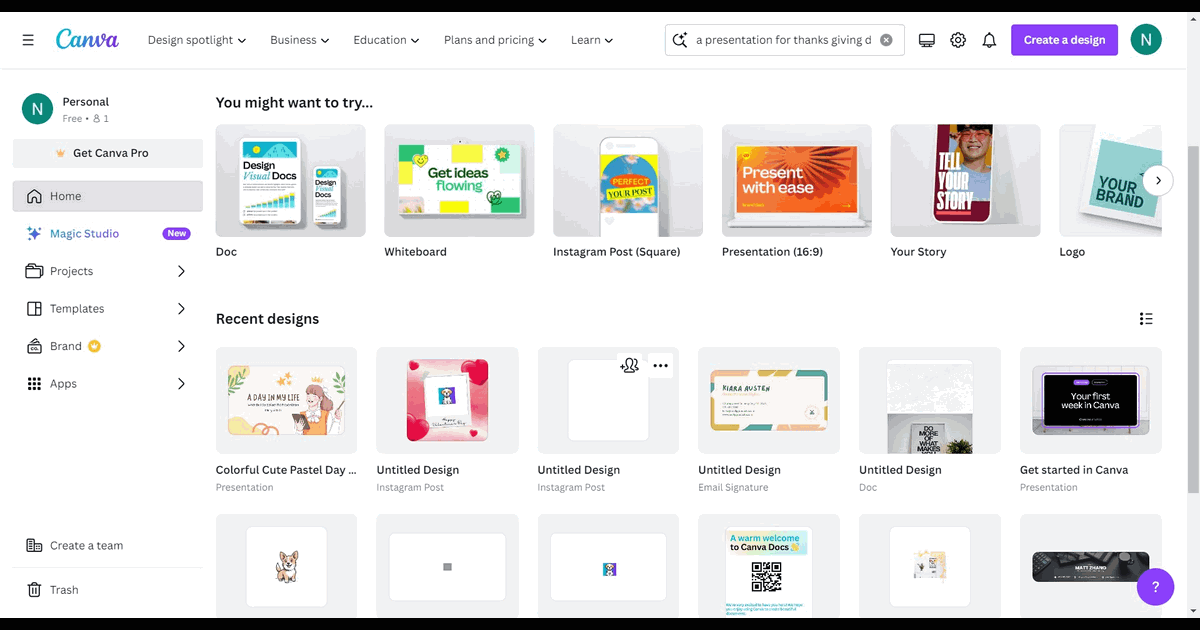Click Create a team link
1200x630 pixels.
(x=75, y=546)
